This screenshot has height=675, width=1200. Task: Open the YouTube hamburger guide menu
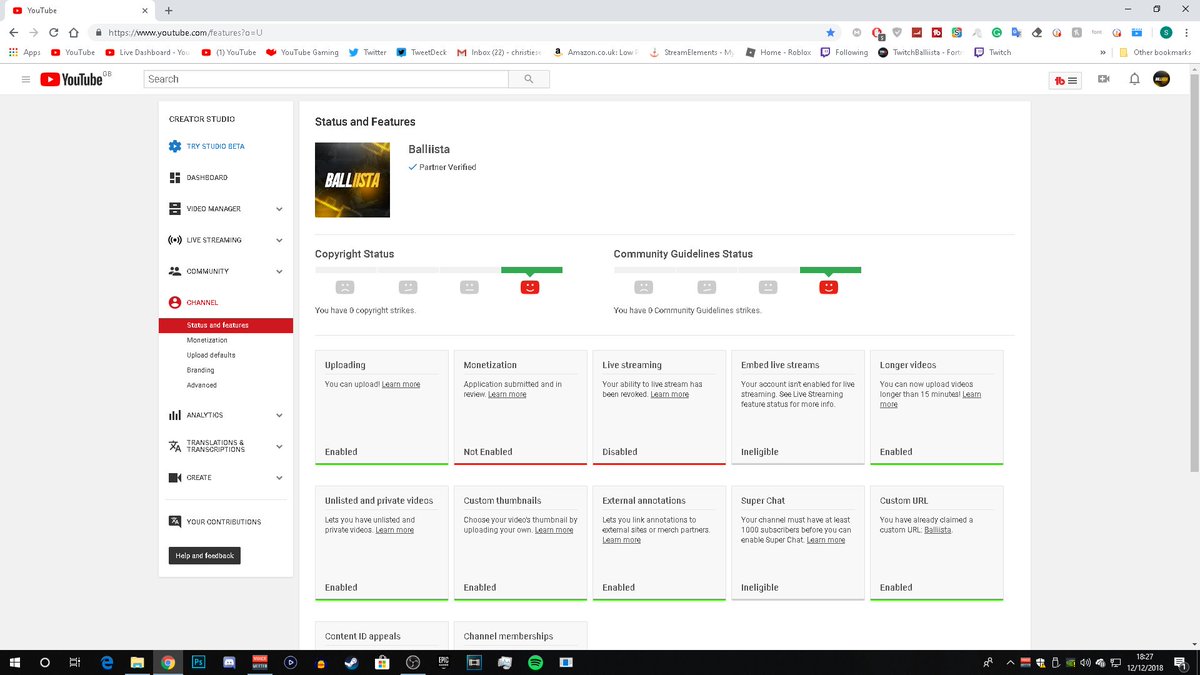tap(26, 79)
